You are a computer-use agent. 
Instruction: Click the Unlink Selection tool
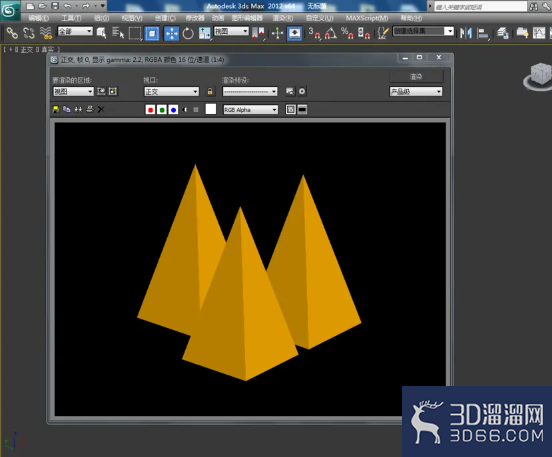29,33
